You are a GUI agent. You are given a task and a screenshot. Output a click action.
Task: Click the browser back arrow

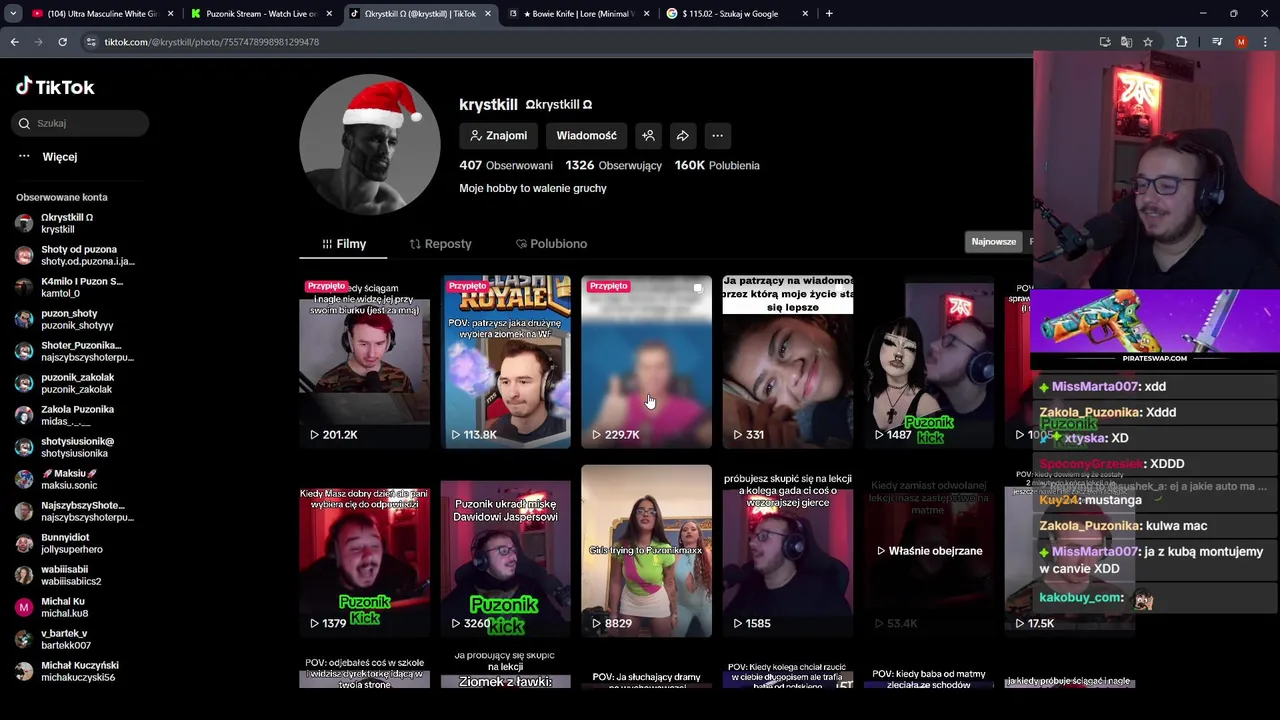14,42
